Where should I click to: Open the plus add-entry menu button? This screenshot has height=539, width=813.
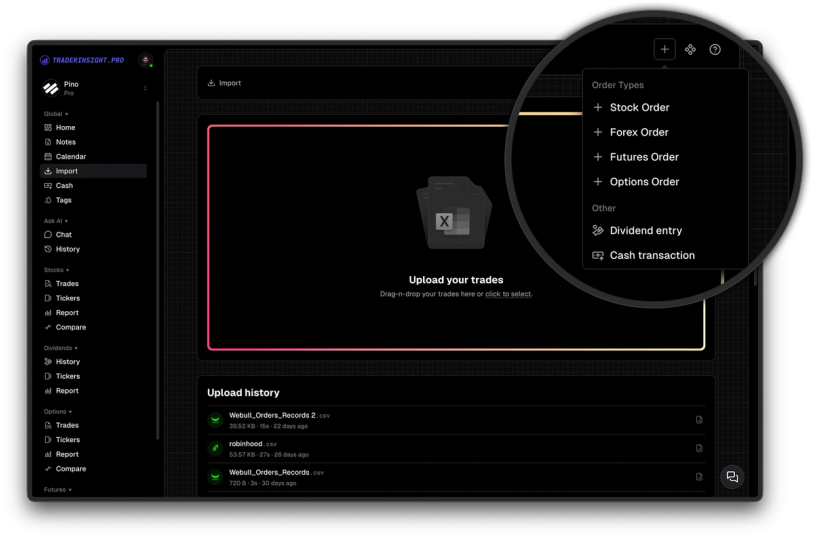click(x=664, y=50)
